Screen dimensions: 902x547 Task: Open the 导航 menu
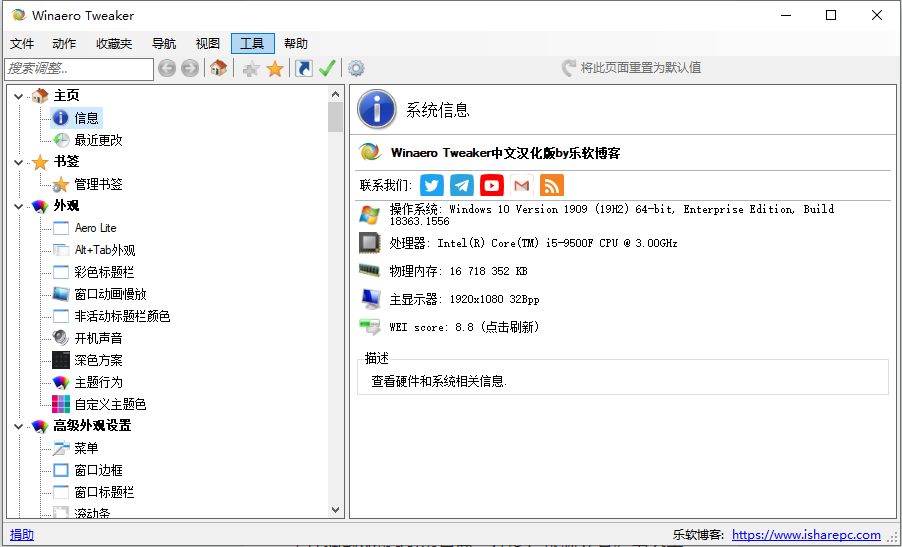164,44
